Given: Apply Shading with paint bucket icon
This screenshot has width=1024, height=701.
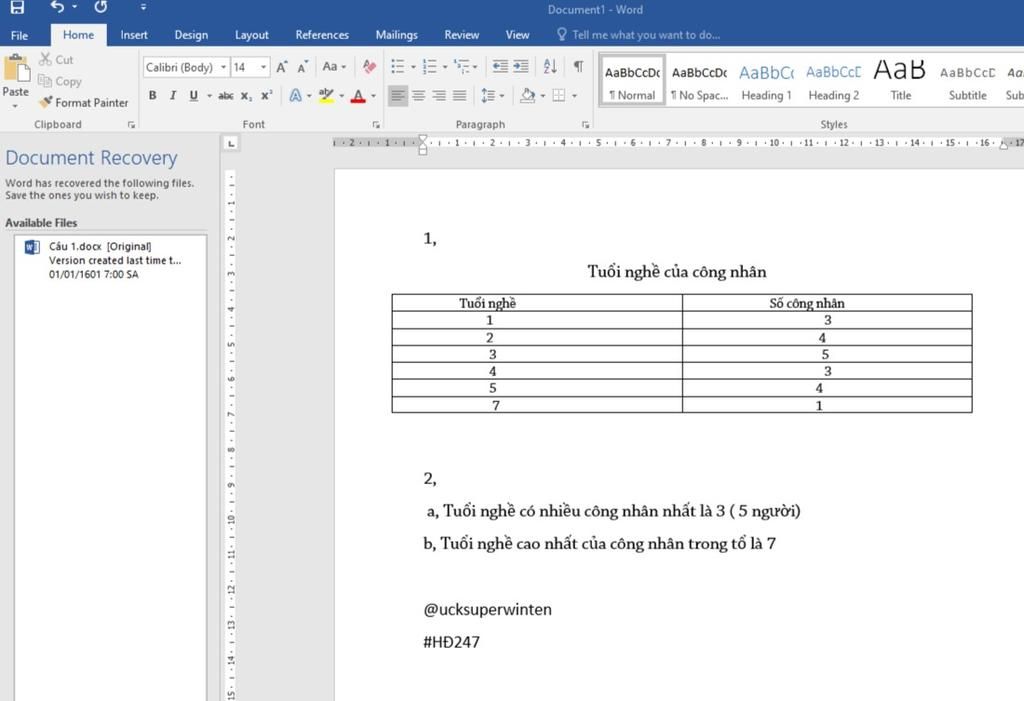Looking at the screenshot, I should point(528,96).
